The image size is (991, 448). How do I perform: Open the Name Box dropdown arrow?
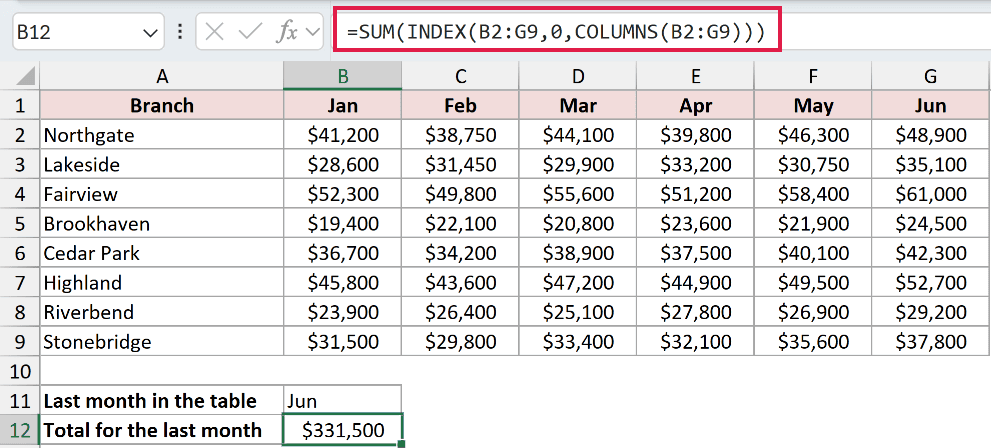[150, 33]
